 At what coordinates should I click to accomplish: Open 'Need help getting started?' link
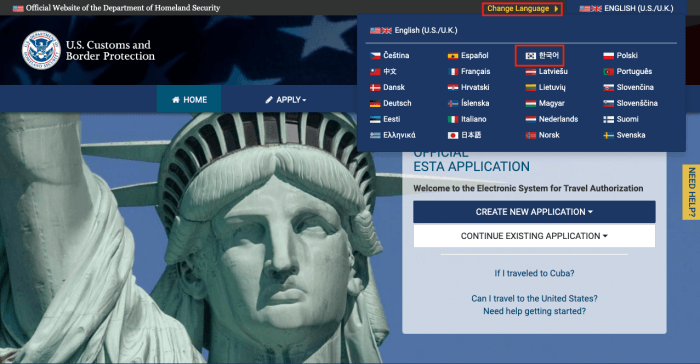534,311
